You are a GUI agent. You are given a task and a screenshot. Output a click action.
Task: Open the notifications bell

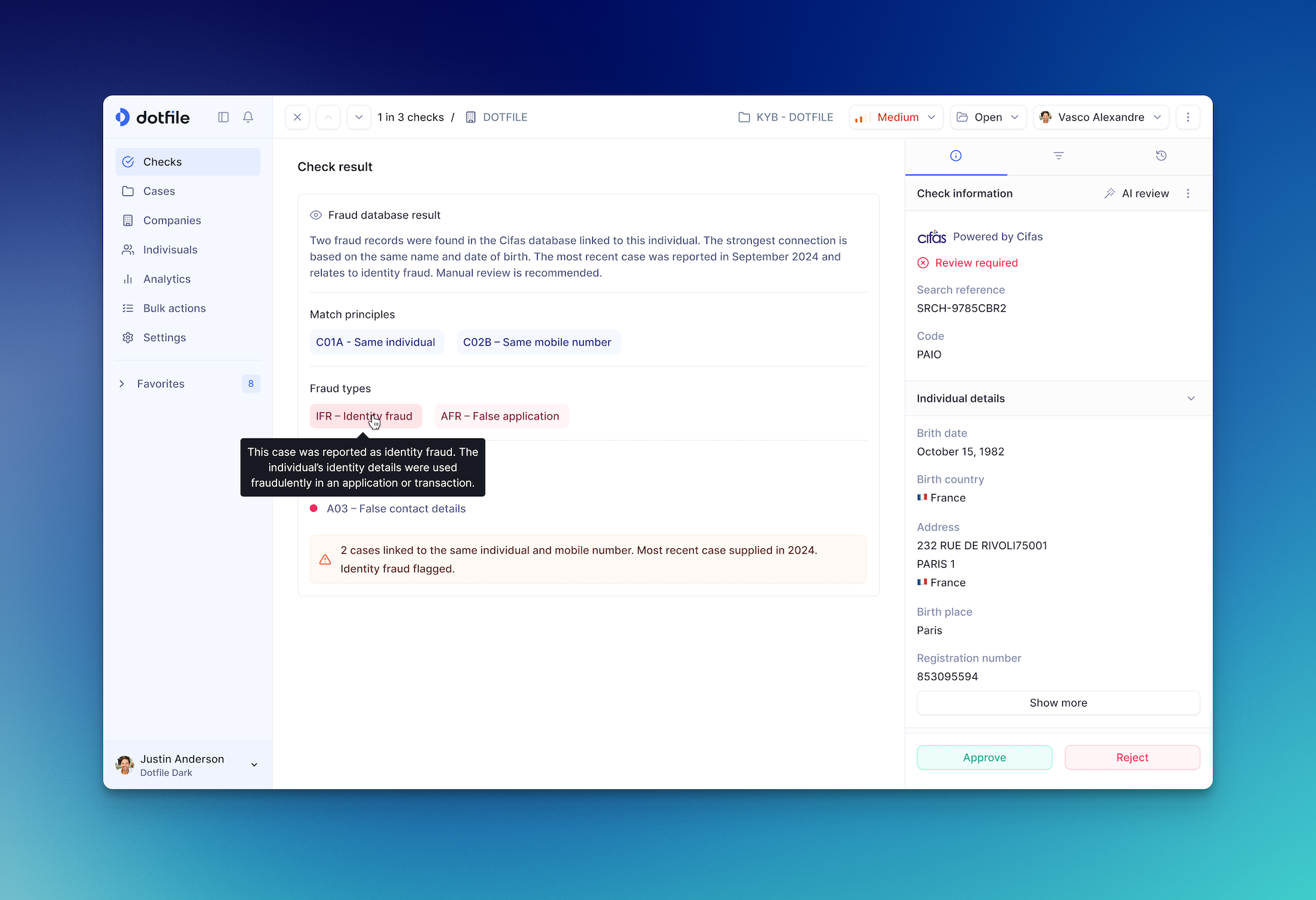click(248, 117)
